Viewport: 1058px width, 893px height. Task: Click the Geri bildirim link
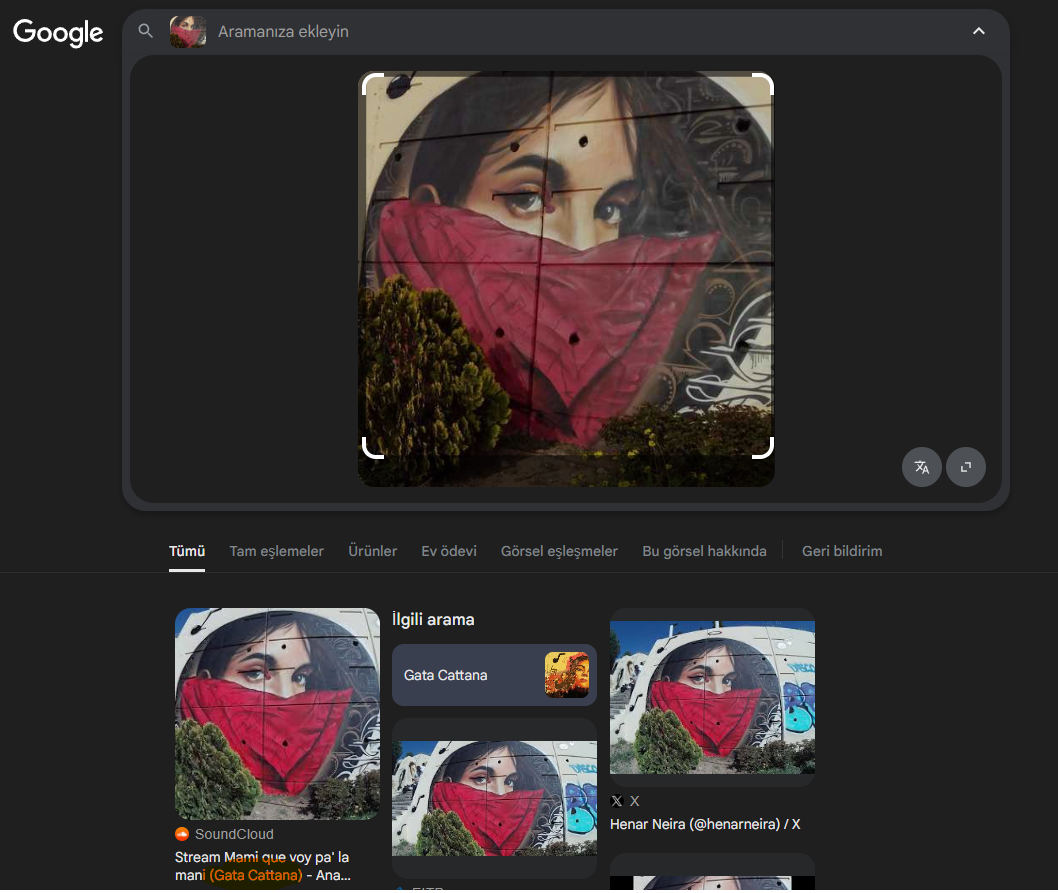tap(841, 551)
